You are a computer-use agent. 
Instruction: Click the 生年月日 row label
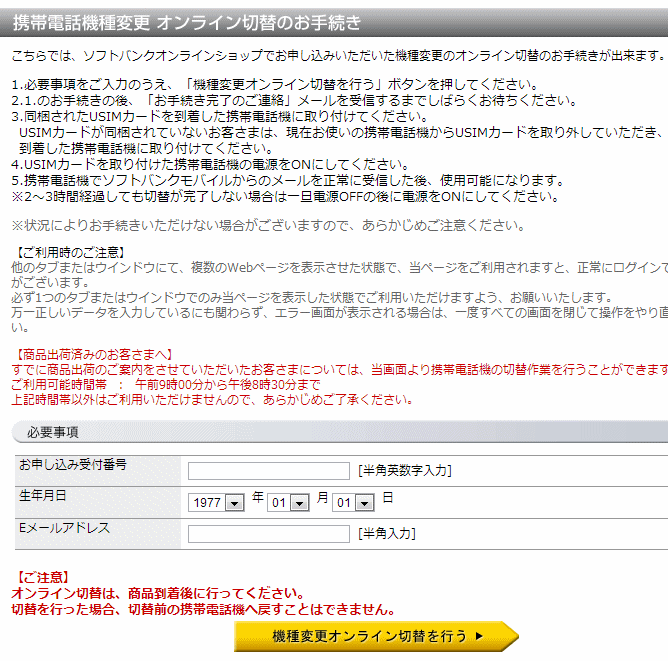[x=43, y=496]
